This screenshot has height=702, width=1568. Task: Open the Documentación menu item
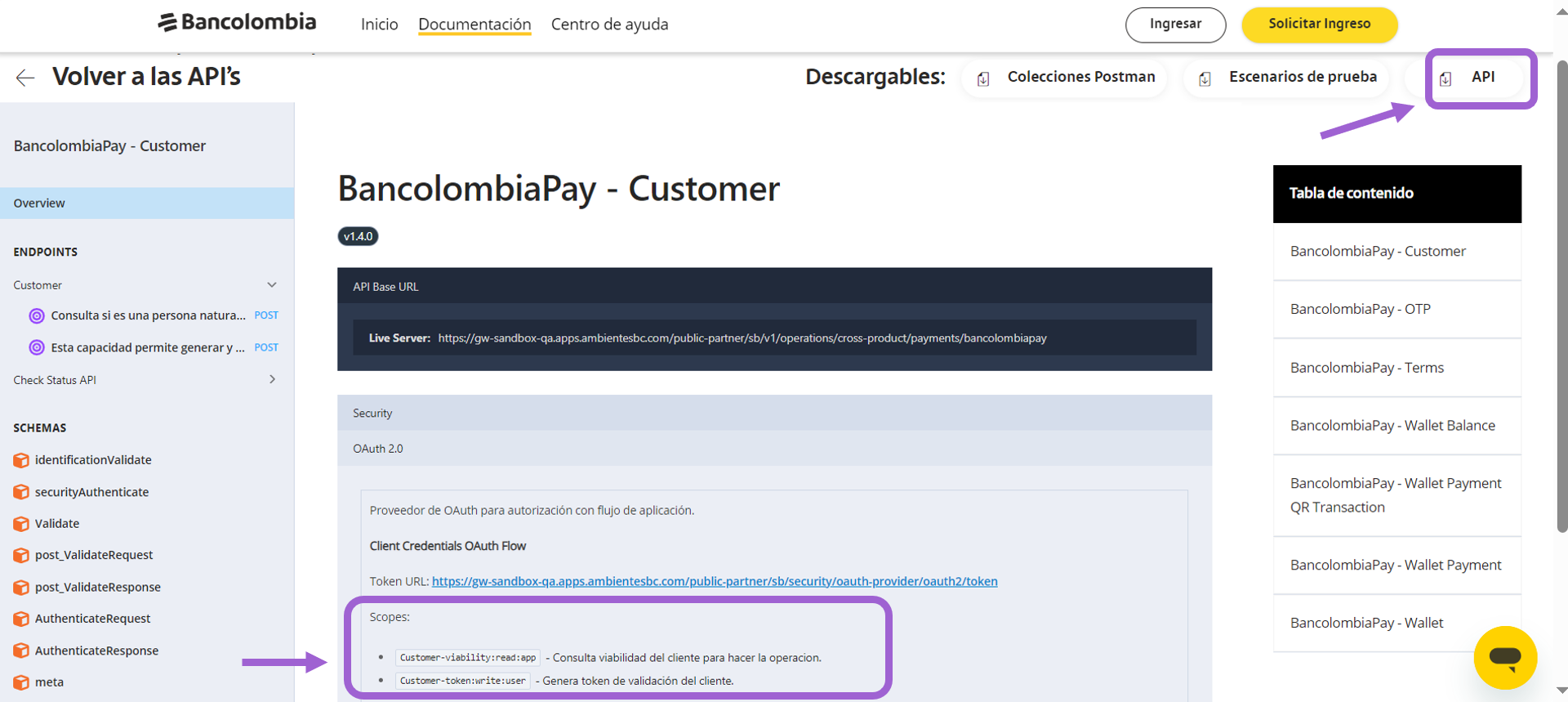point(474,25)
